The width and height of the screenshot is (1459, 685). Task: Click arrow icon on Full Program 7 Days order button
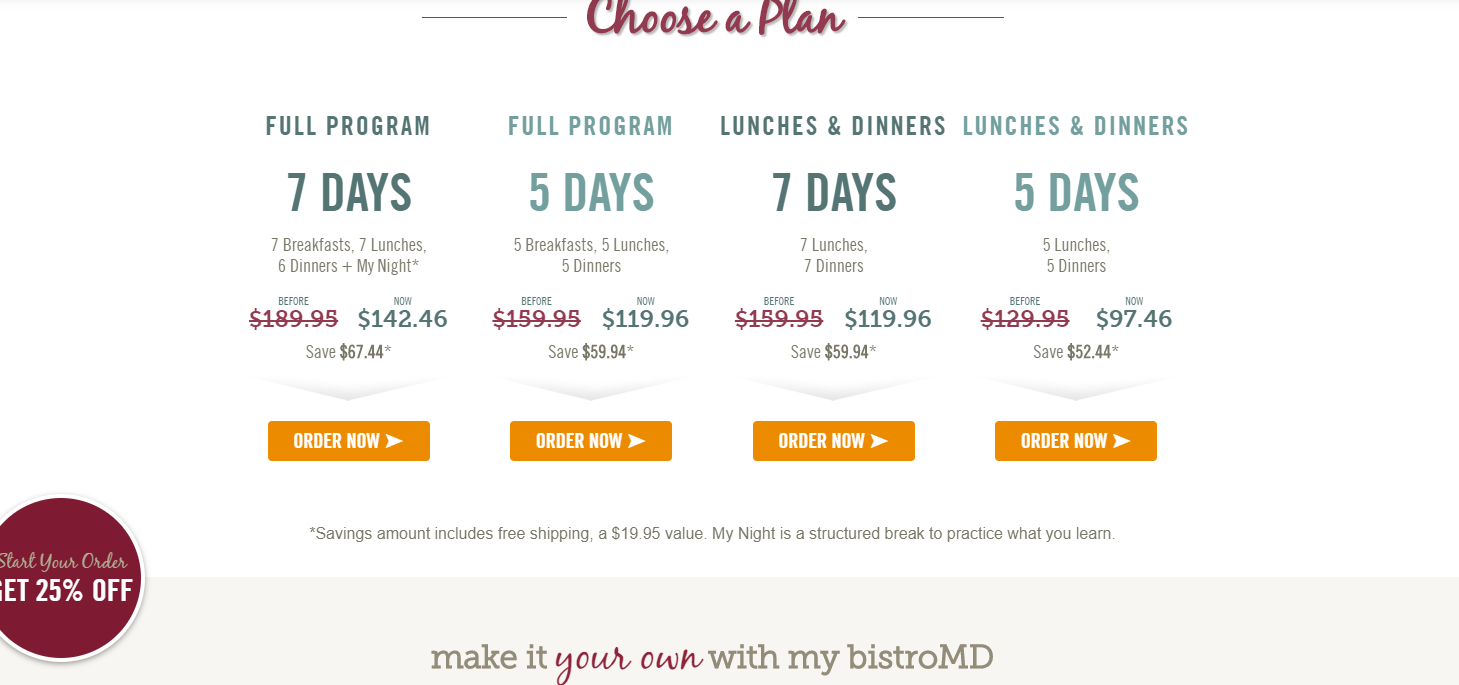[x=394, y=441]
